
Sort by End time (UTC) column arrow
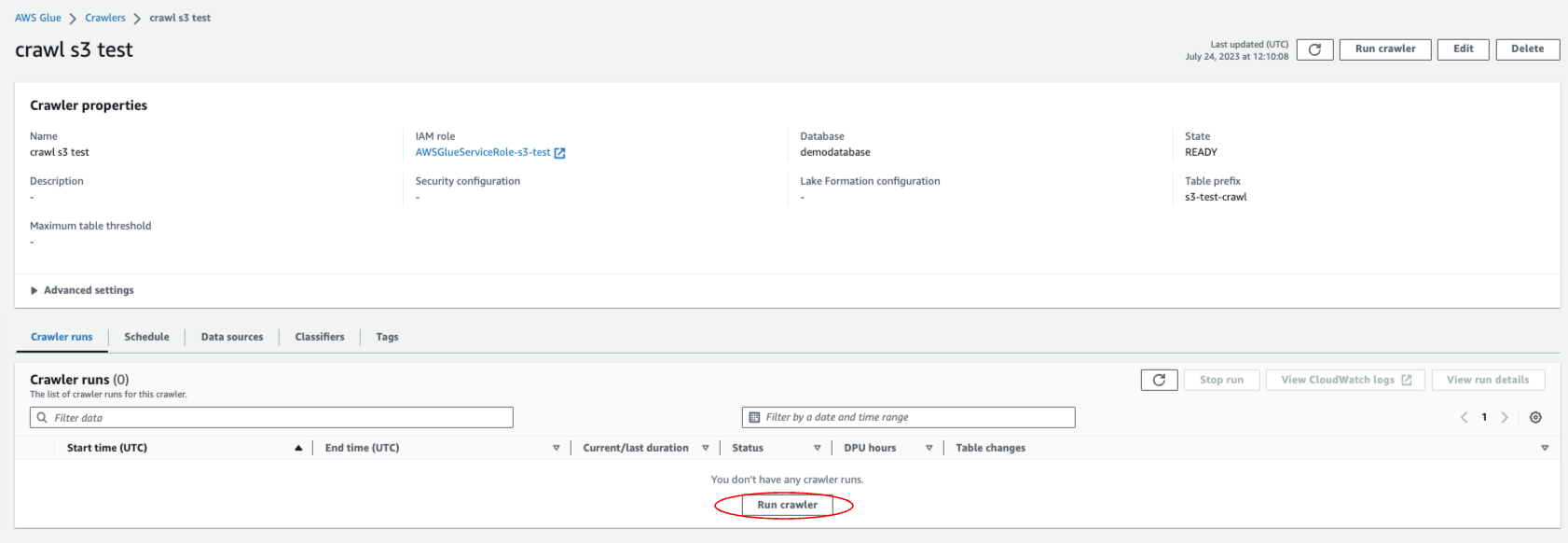coord(557,448)
